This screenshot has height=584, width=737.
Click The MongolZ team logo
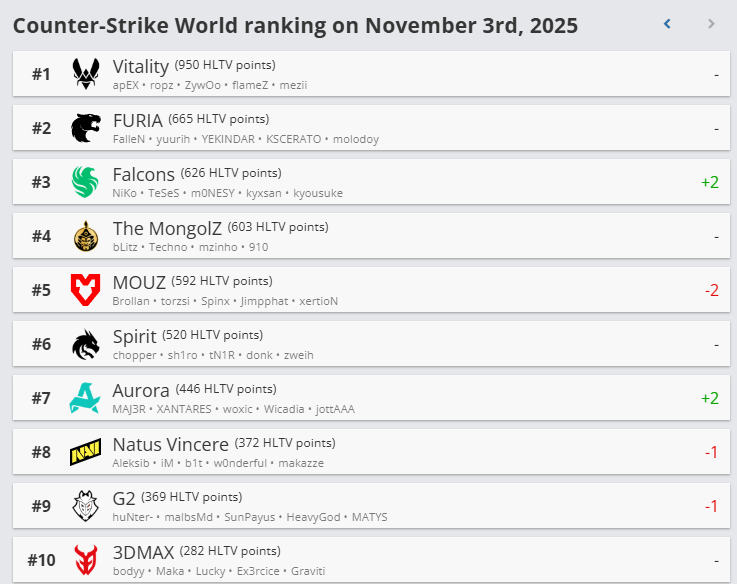coord(85,236)
